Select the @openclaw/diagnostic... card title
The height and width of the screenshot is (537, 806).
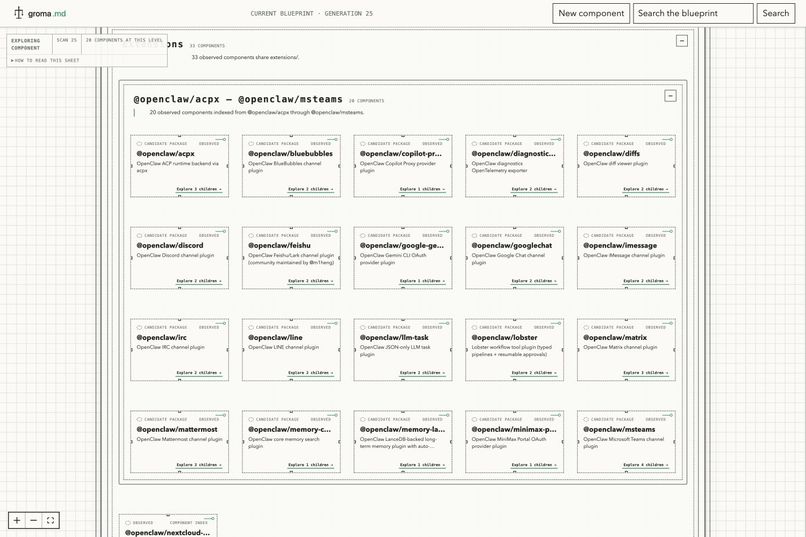[x=514, y=154]
